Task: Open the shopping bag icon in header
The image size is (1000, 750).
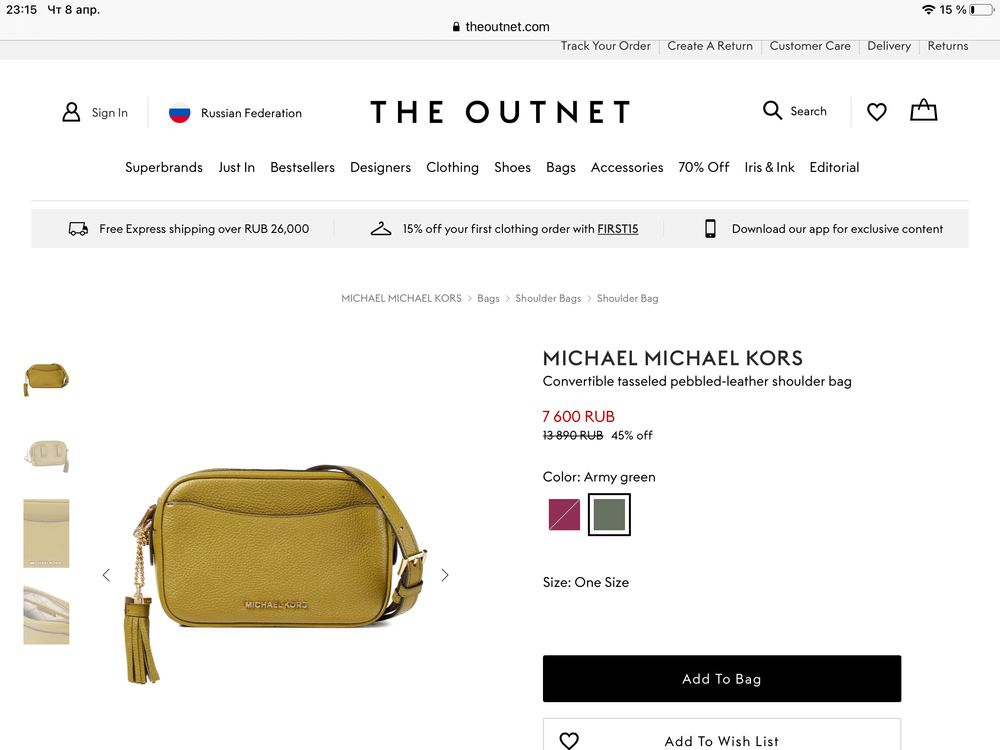Action: pyautogui.click(x=923, y=110)
